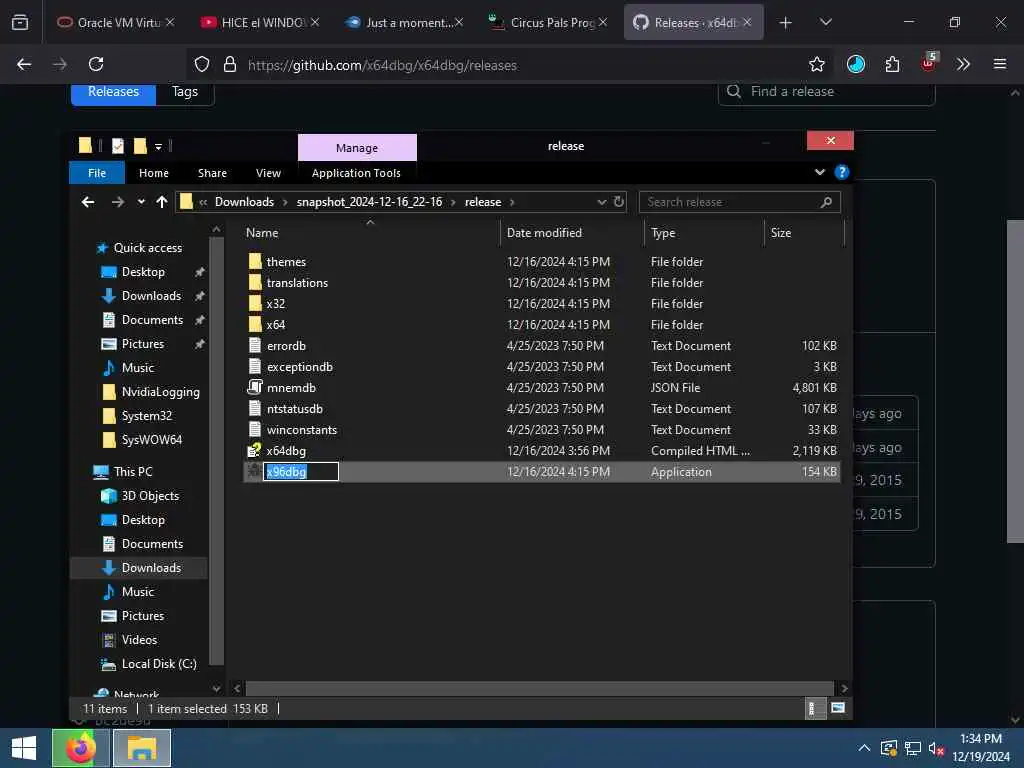
Task: Open Explorer help question mark
Action: (842, 172)
